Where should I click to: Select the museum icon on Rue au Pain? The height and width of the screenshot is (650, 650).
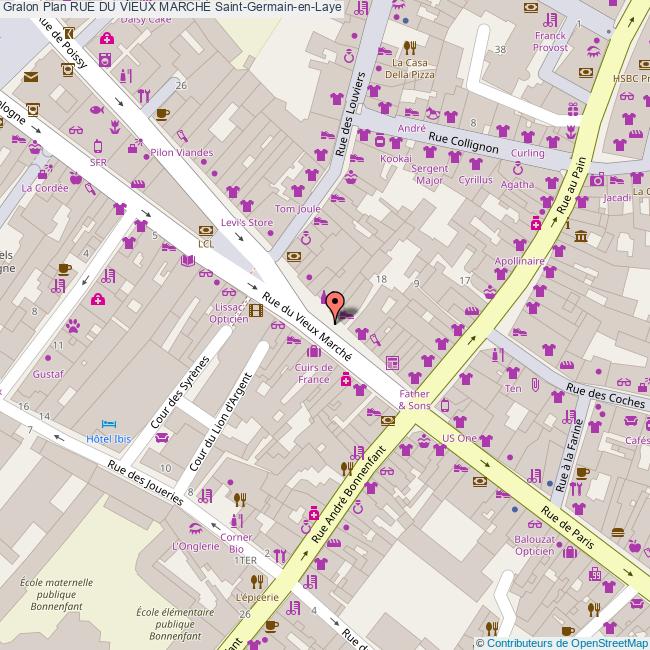pos(581,236)
